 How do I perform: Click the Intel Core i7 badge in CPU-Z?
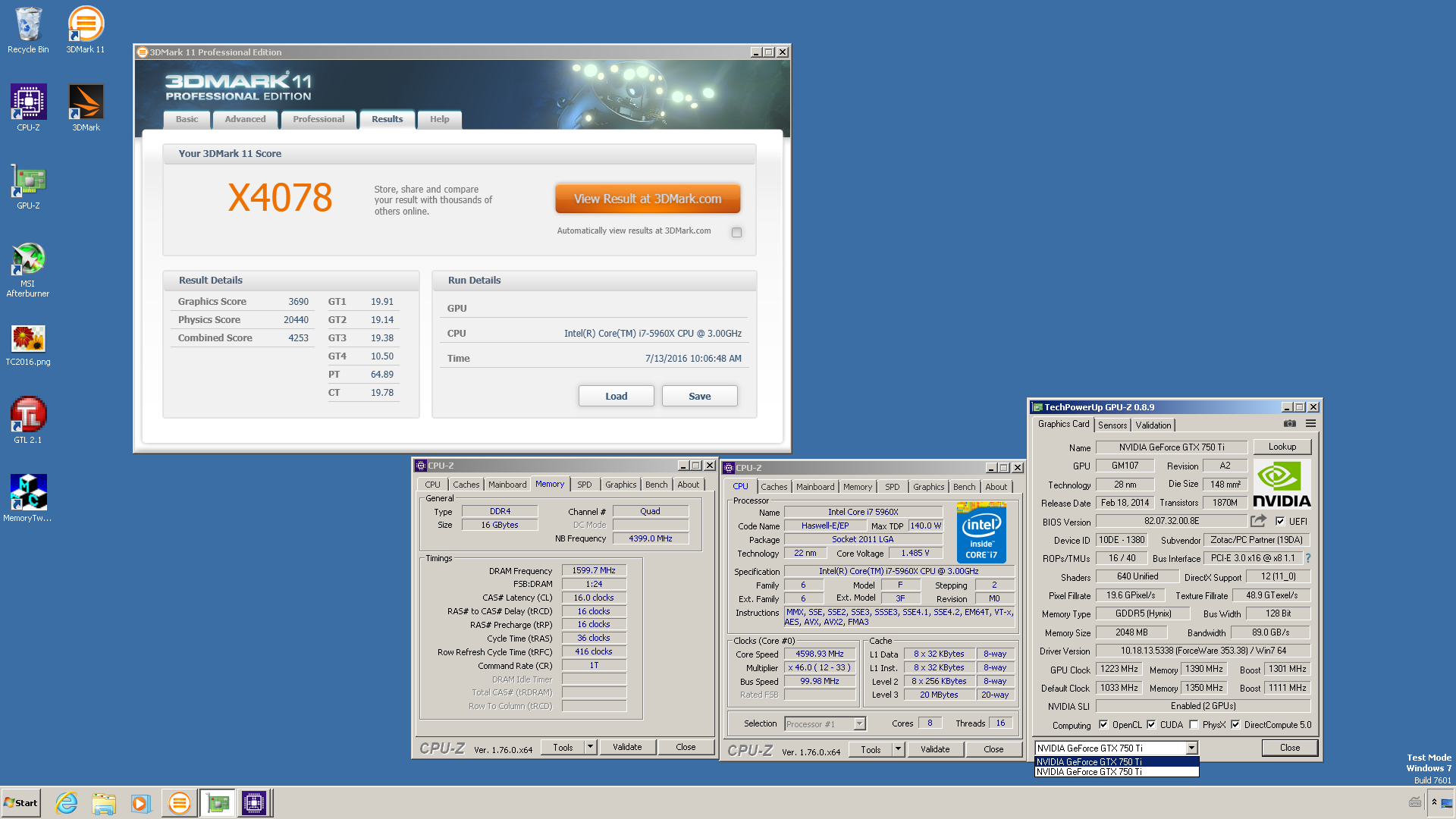pos(981,533)
